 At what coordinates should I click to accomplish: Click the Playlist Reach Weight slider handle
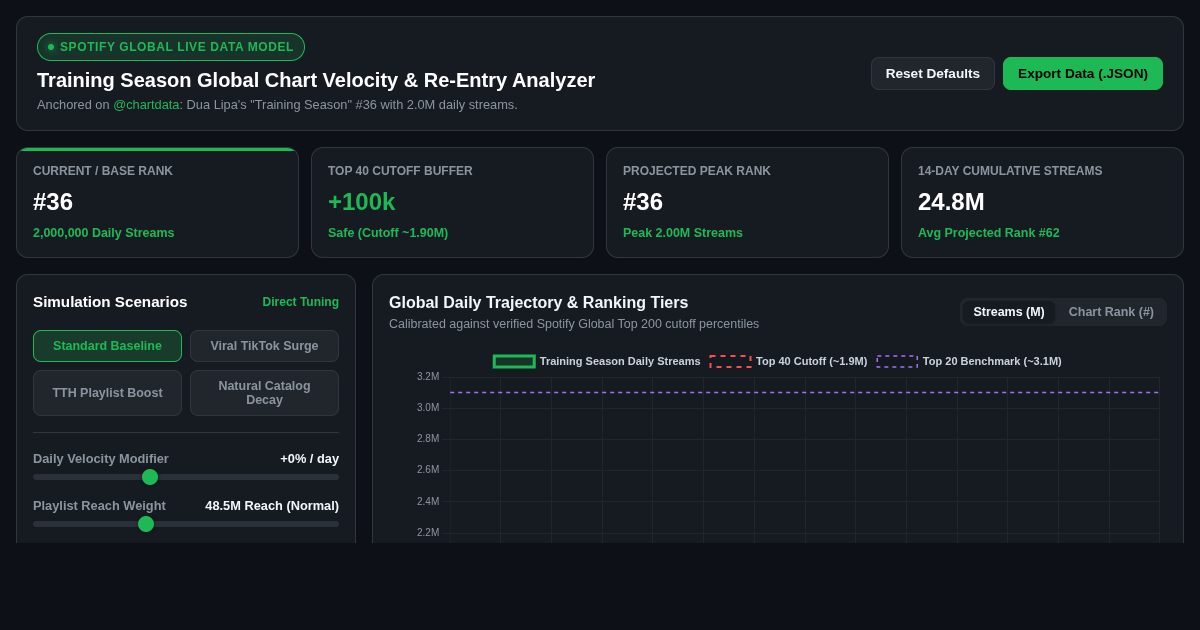[x=146, y=524]
